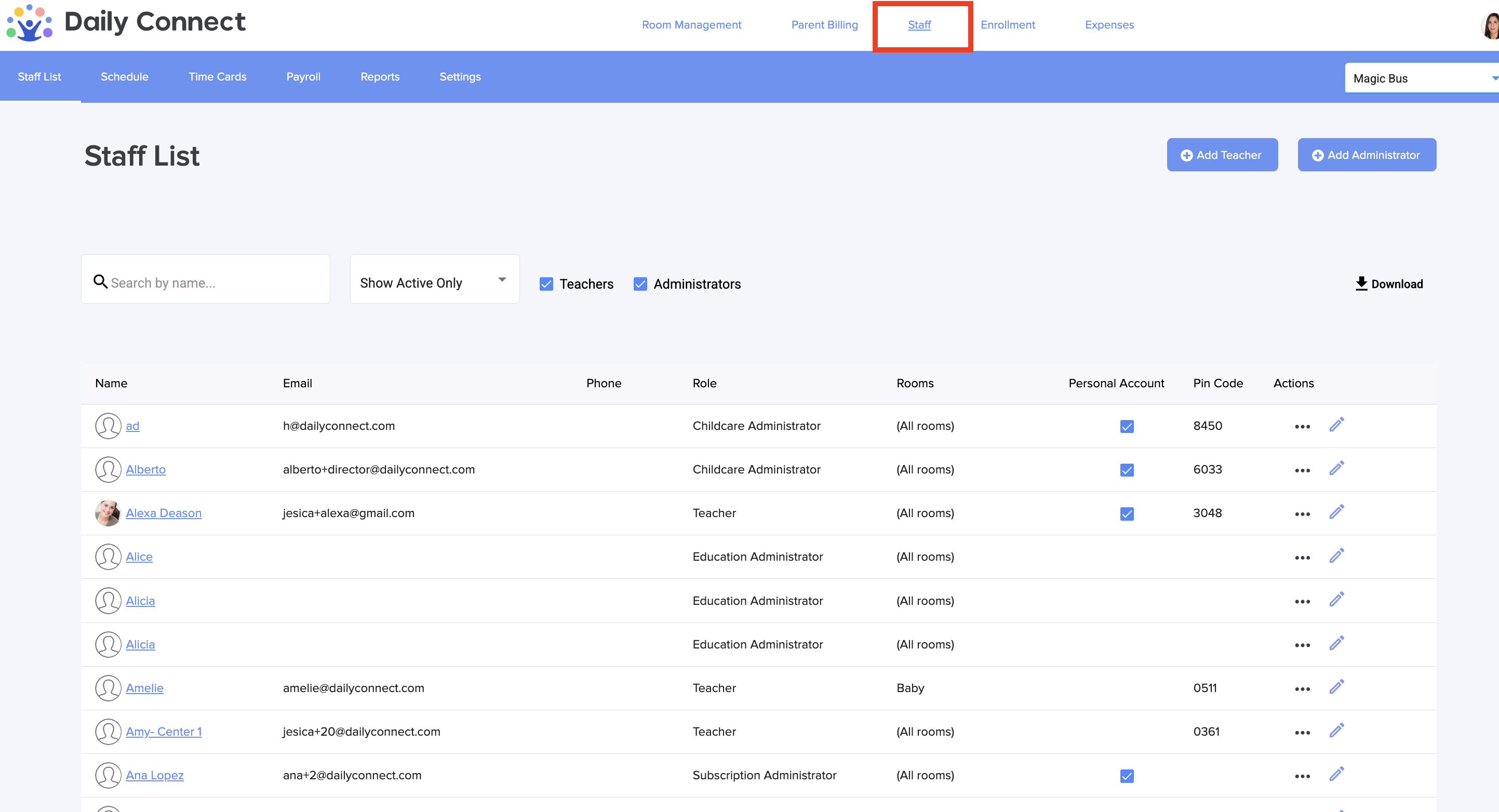
Task: Open three-dots actions menu for ad
Action: 1302,427
